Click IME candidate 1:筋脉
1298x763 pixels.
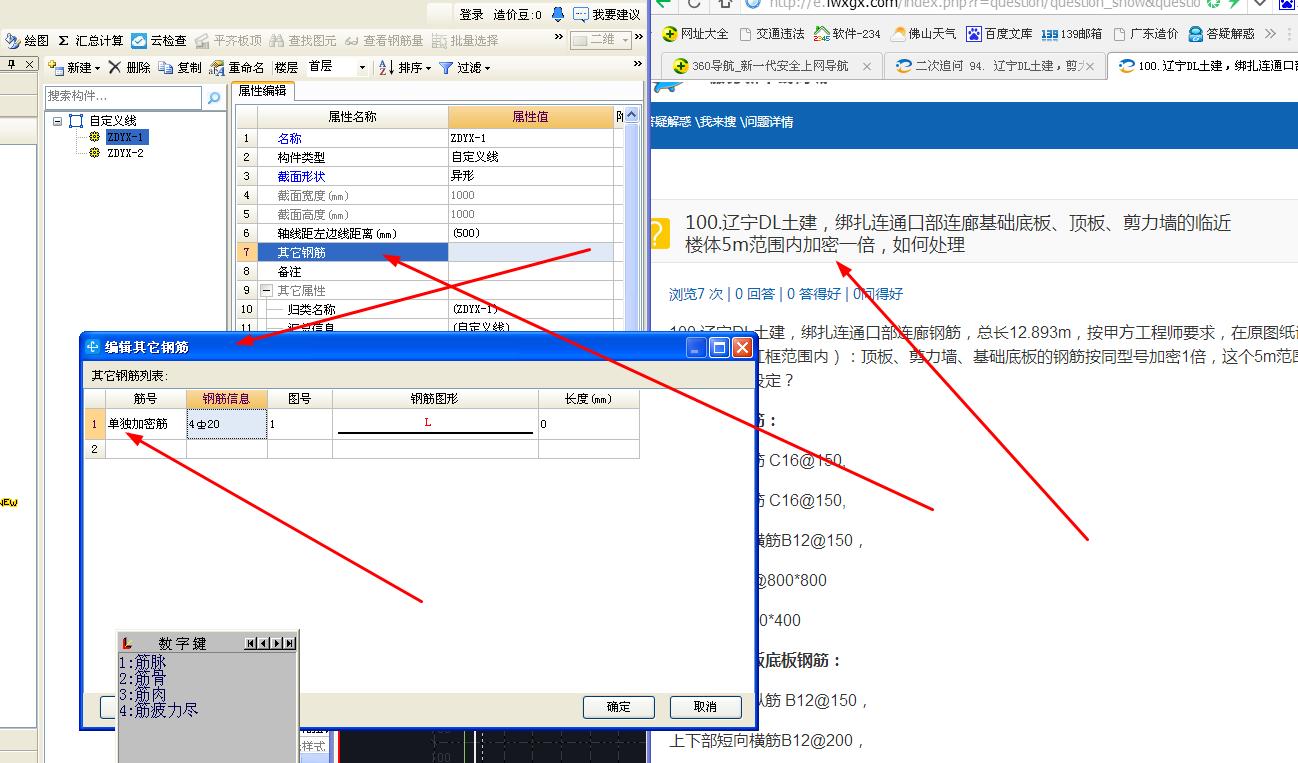143,663
